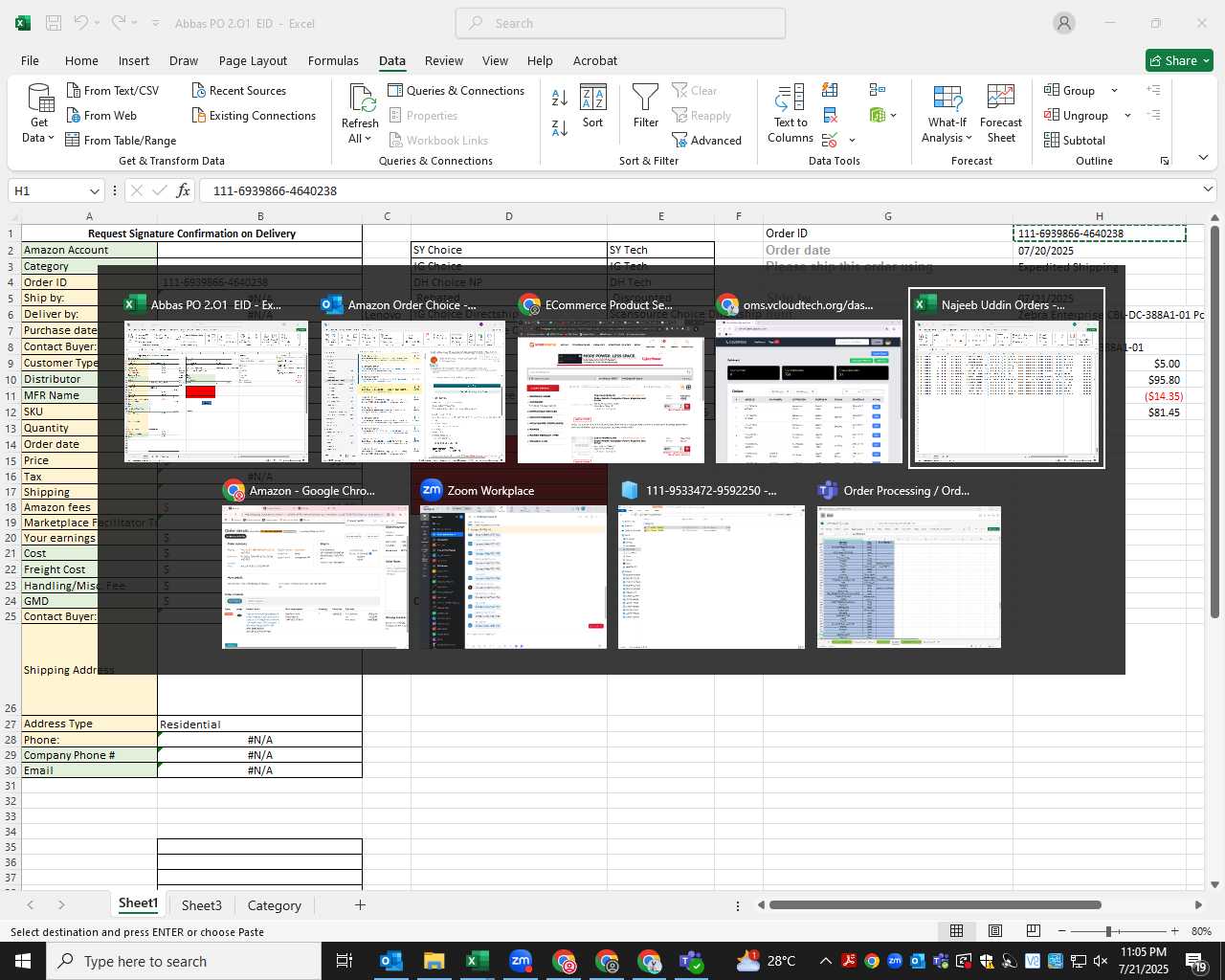Open Queries & Connections pane
Screen dimensions: 1225x980
click(x=457, y=90)
